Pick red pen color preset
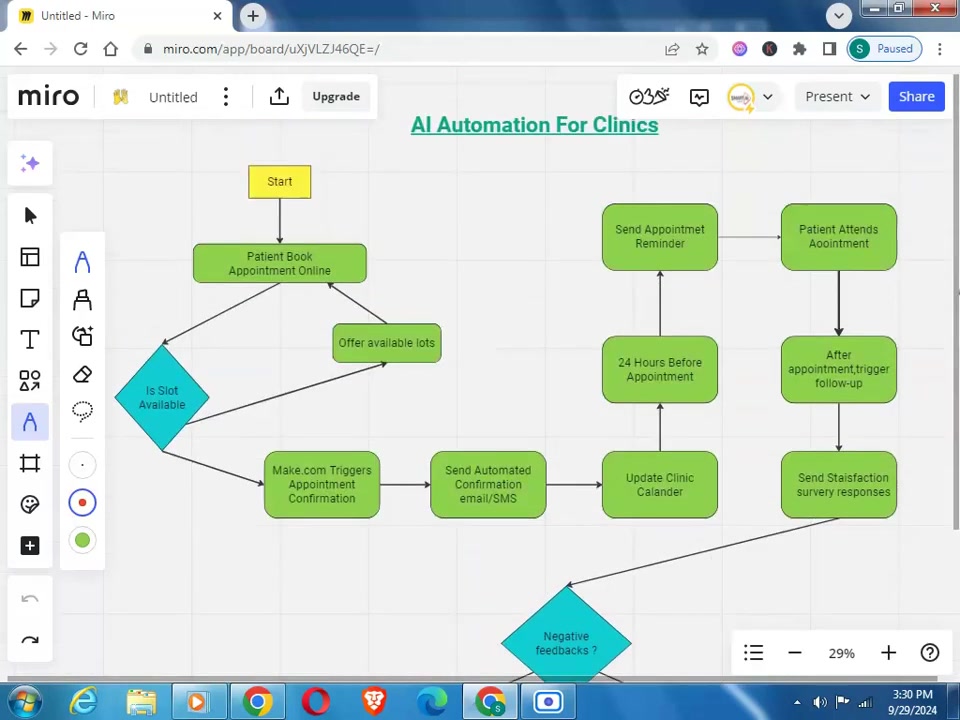Image resolution: width=960 pixels, height=720 pixels. click(83, 503)
